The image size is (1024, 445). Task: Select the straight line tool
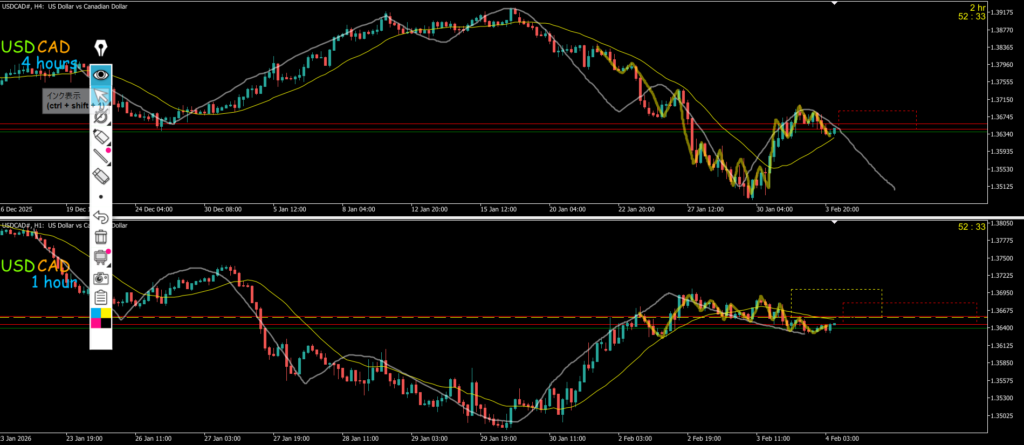pyautogui.click(x=100, y=155)
